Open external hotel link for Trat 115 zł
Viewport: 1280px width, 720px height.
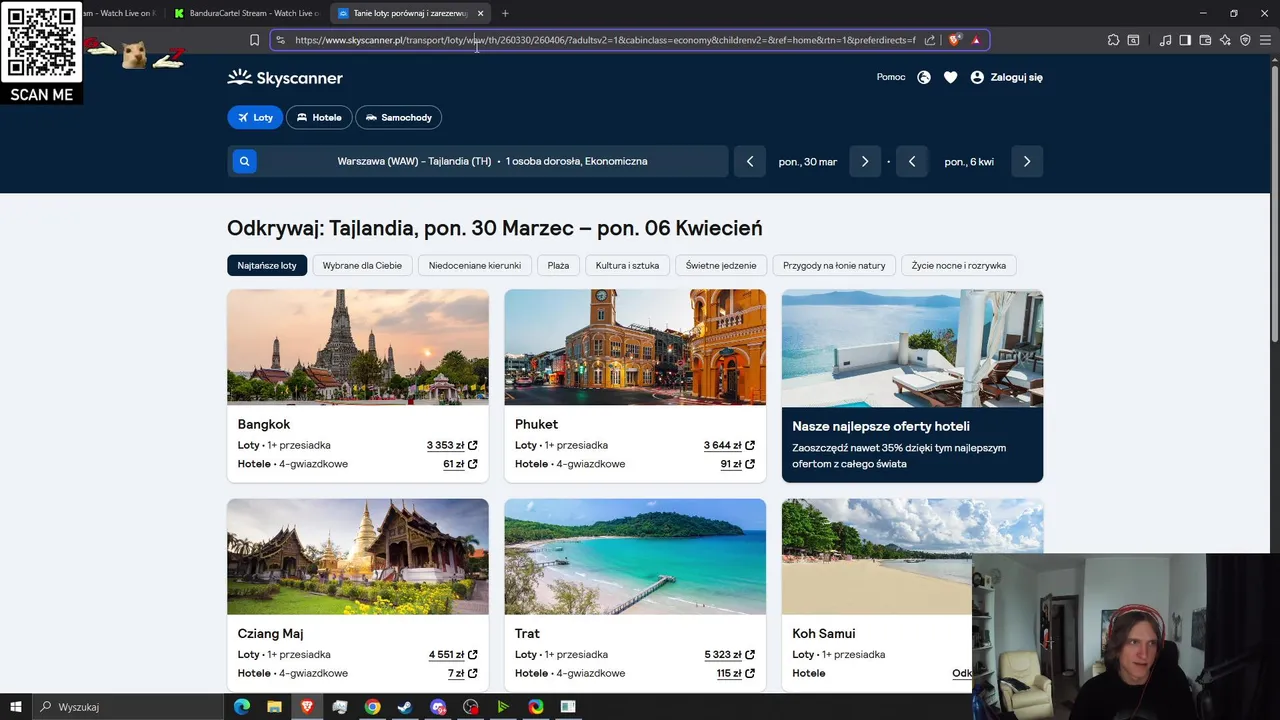click(750, 673)
